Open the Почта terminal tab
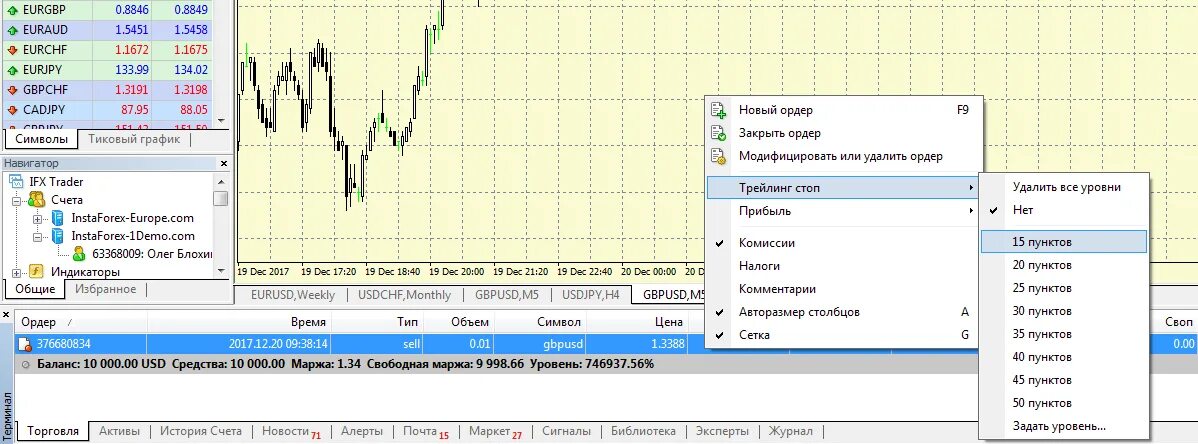 (x=426, y=431)
